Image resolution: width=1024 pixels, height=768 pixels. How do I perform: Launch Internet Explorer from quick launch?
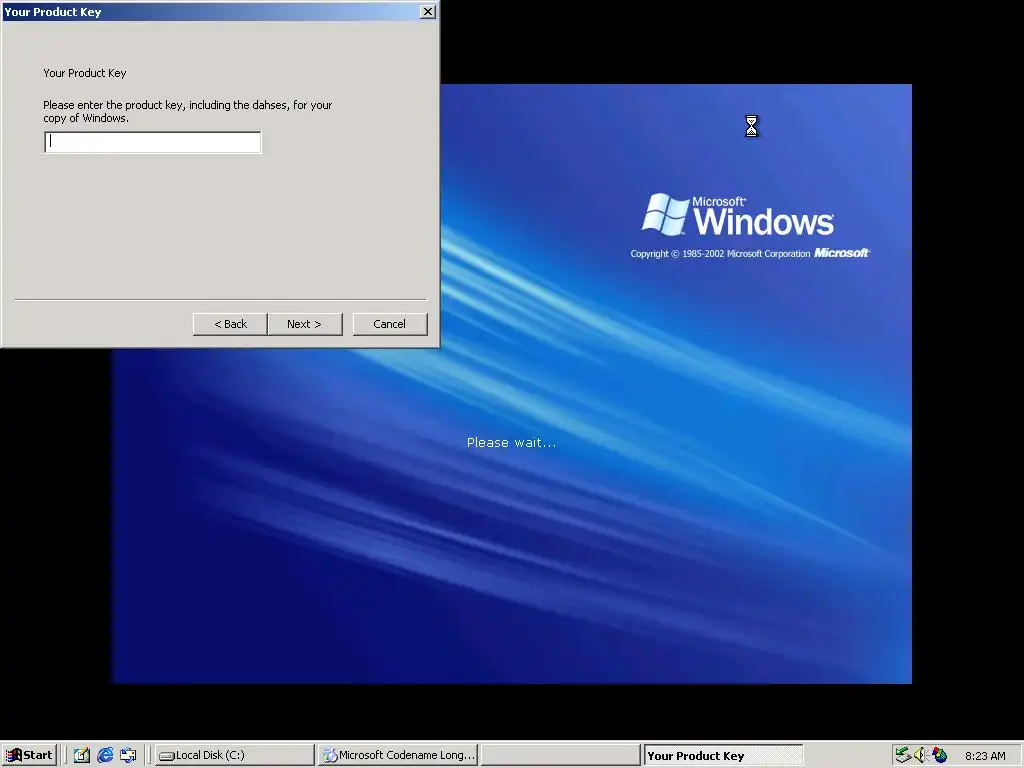(x=104, y=756)
